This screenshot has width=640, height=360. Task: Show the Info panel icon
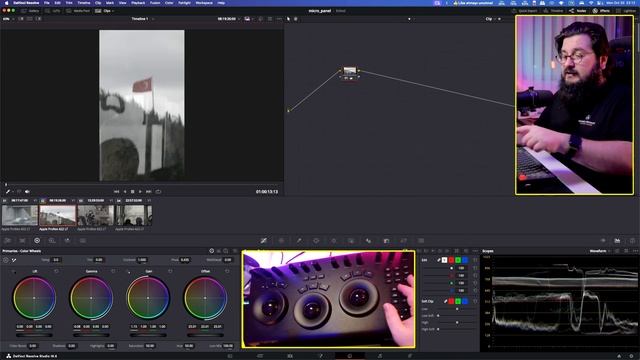pyautogui.click(x=632, y=241)
